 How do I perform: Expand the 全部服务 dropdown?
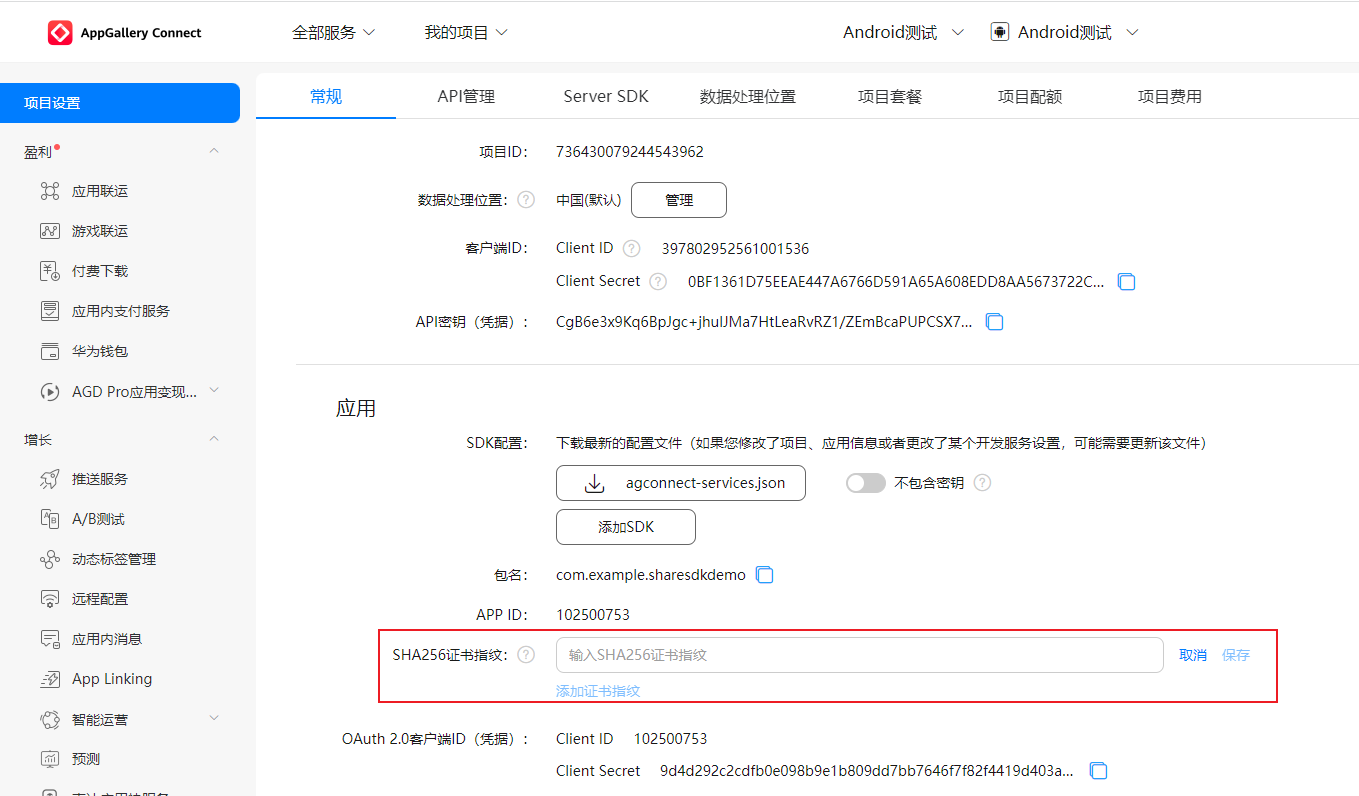pos(335,31)
